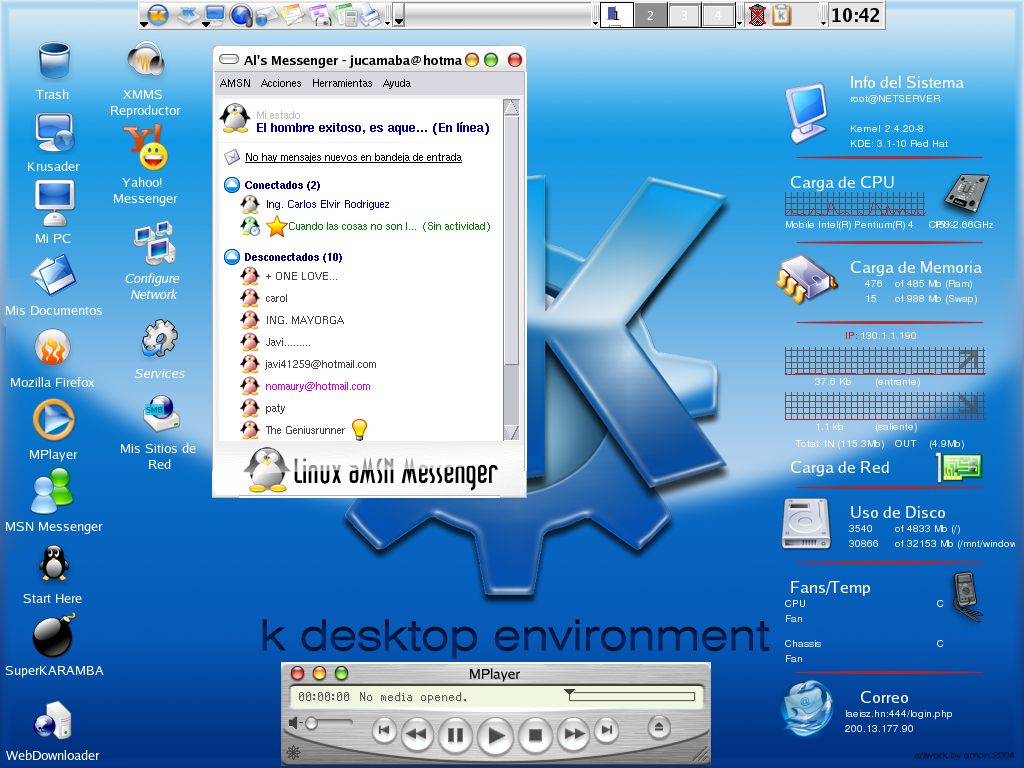
Task: Select contact '+ ONE LOVE...'
Action: click(x=301, y=276)
